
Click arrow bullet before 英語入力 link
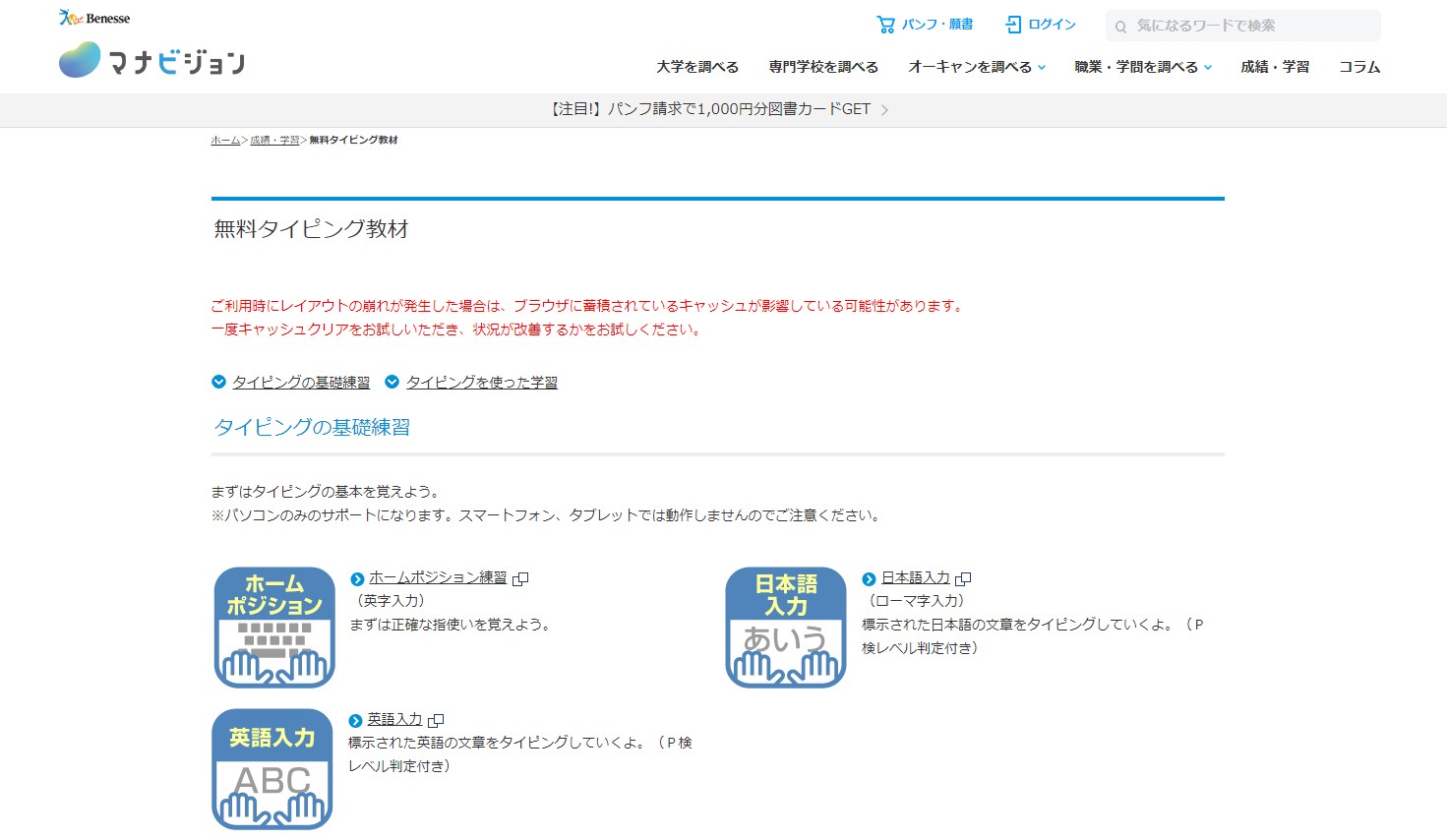[x=355, y=721]
